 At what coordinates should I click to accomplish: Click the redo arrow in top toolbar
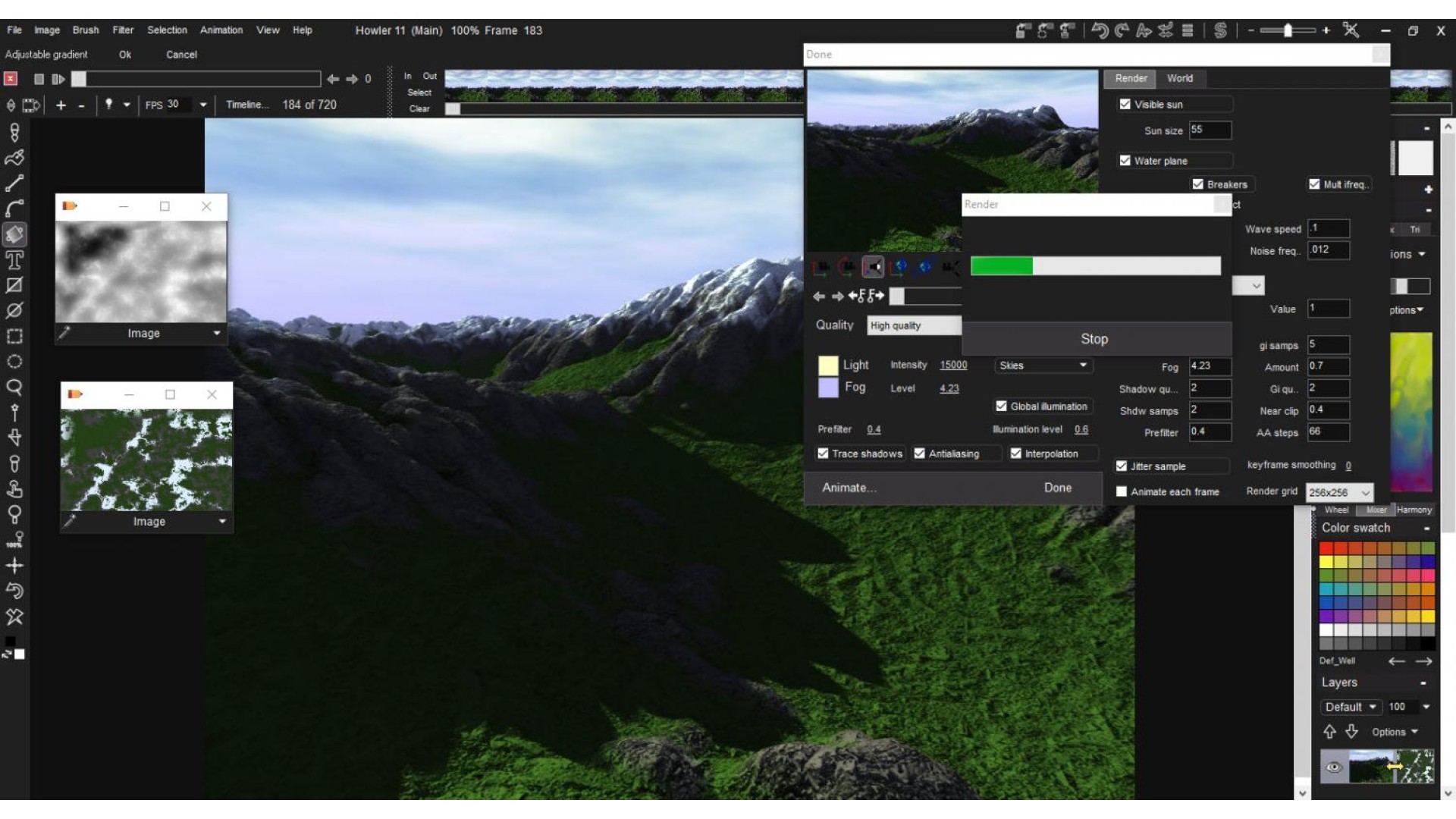pyautogui.click(x=1122, y=30)
